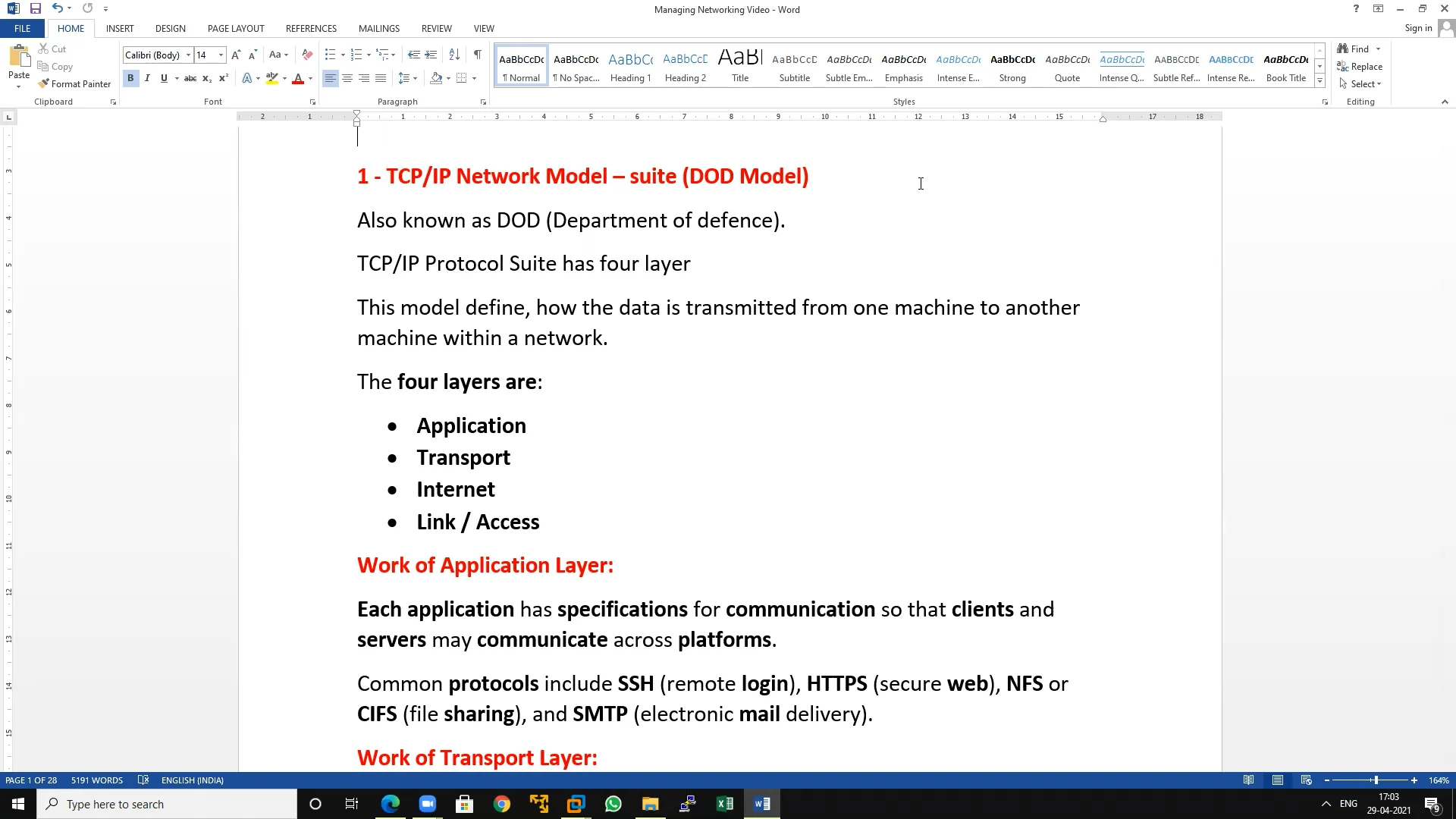The width and height of the screenshot is (1456, 819).
Task: Apply subscript formatting
Action: (x=207, y=78)
